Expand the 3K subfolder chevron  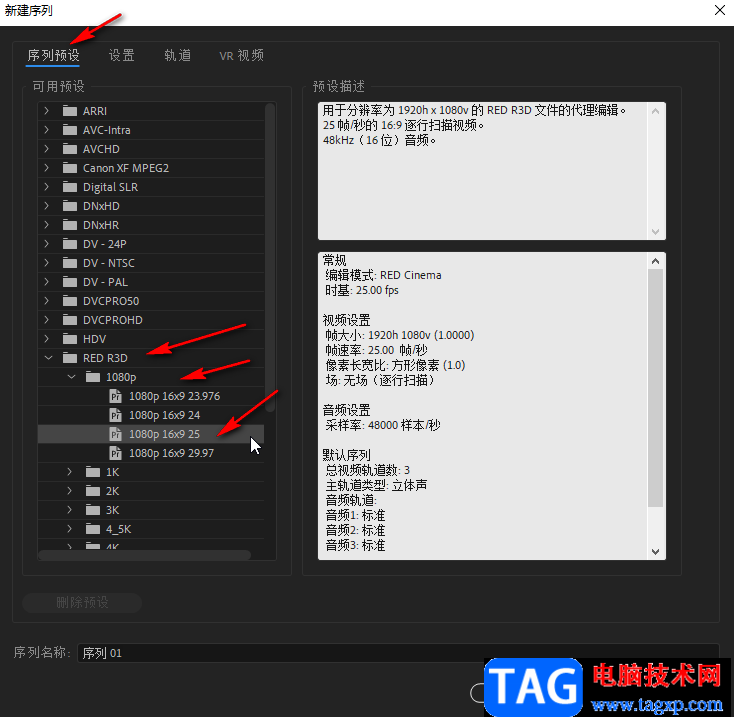69,510
